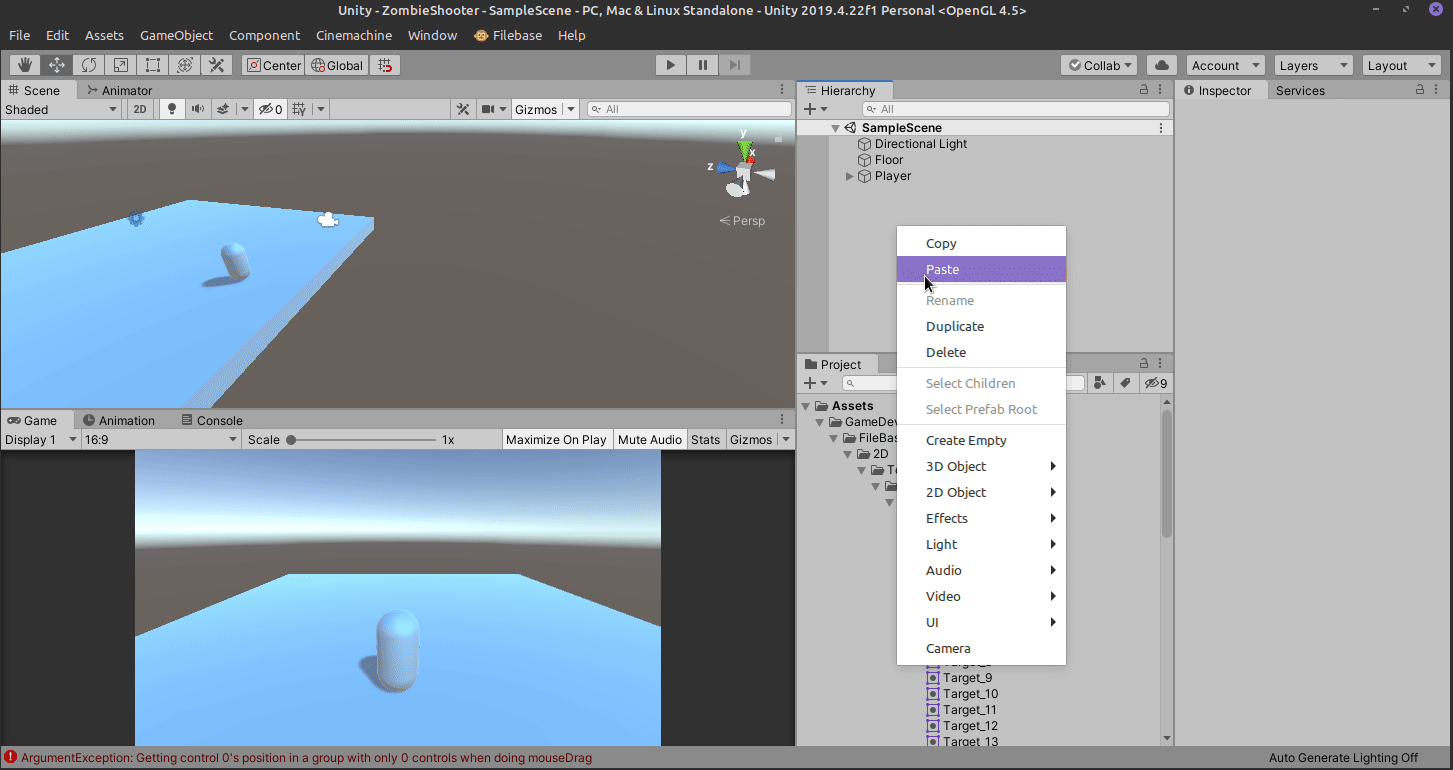Collapse the Assets folder in Project

(806, 406)
